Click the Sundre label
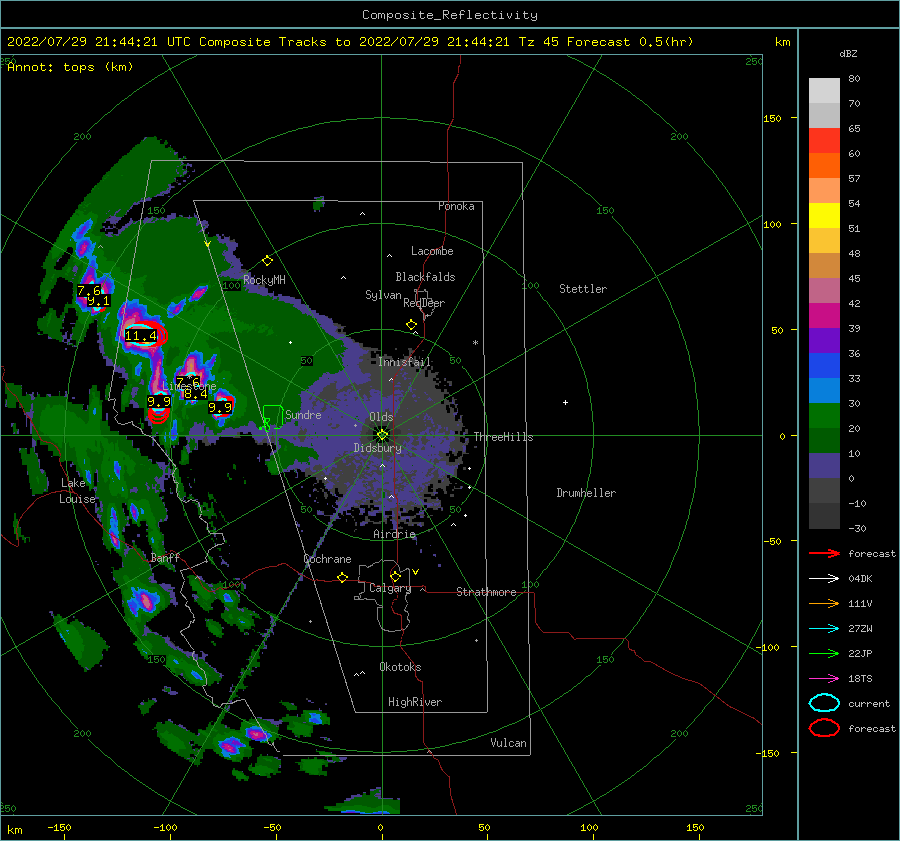 click(x=303, y=414)
